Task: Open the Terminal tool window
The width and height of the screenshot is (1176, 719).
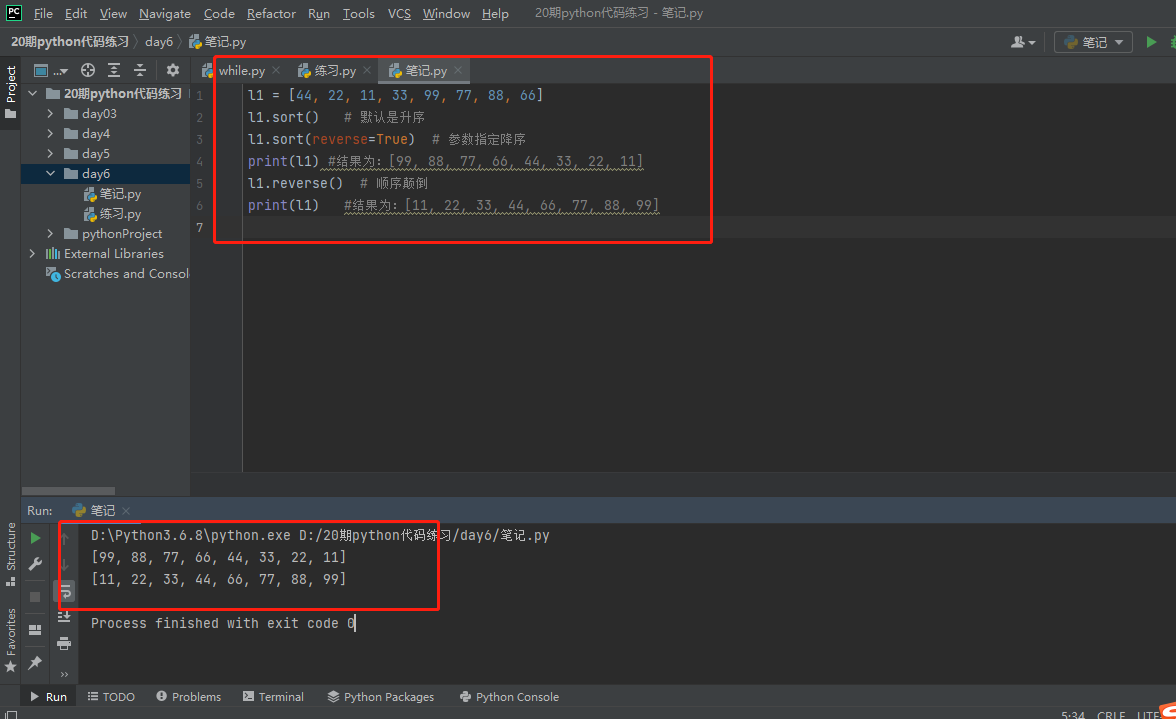Action: [x=273, y=697]
